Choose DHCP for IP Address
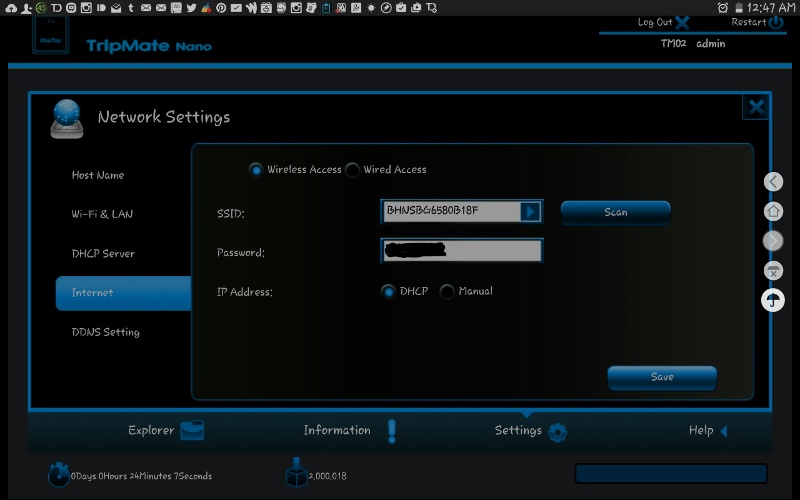Image resolution: width=800 pixels, height=500 pixels. coord(388,291)
